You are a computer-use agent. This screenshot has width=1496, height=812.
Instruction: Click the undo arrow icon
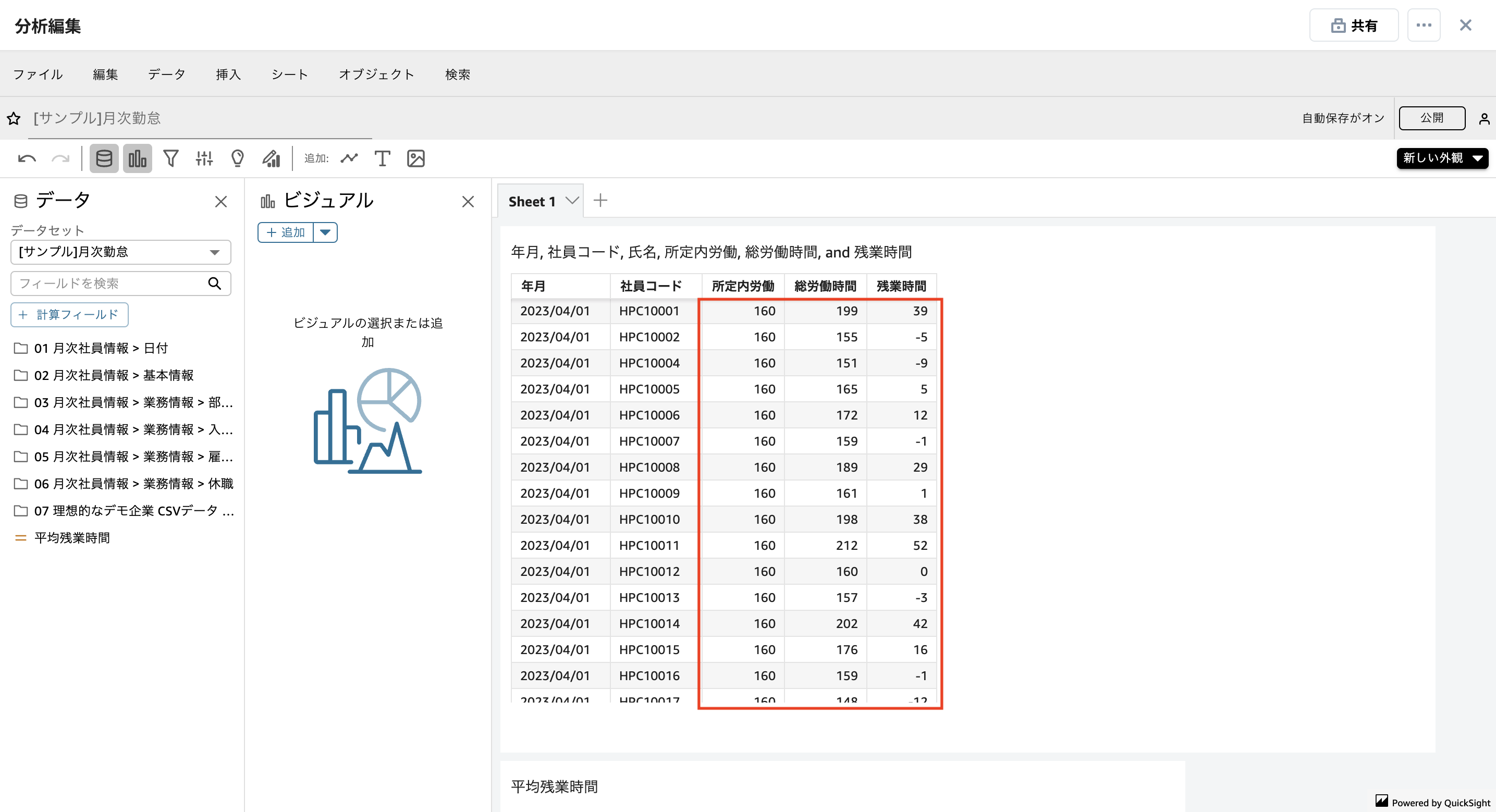point(27,158)
